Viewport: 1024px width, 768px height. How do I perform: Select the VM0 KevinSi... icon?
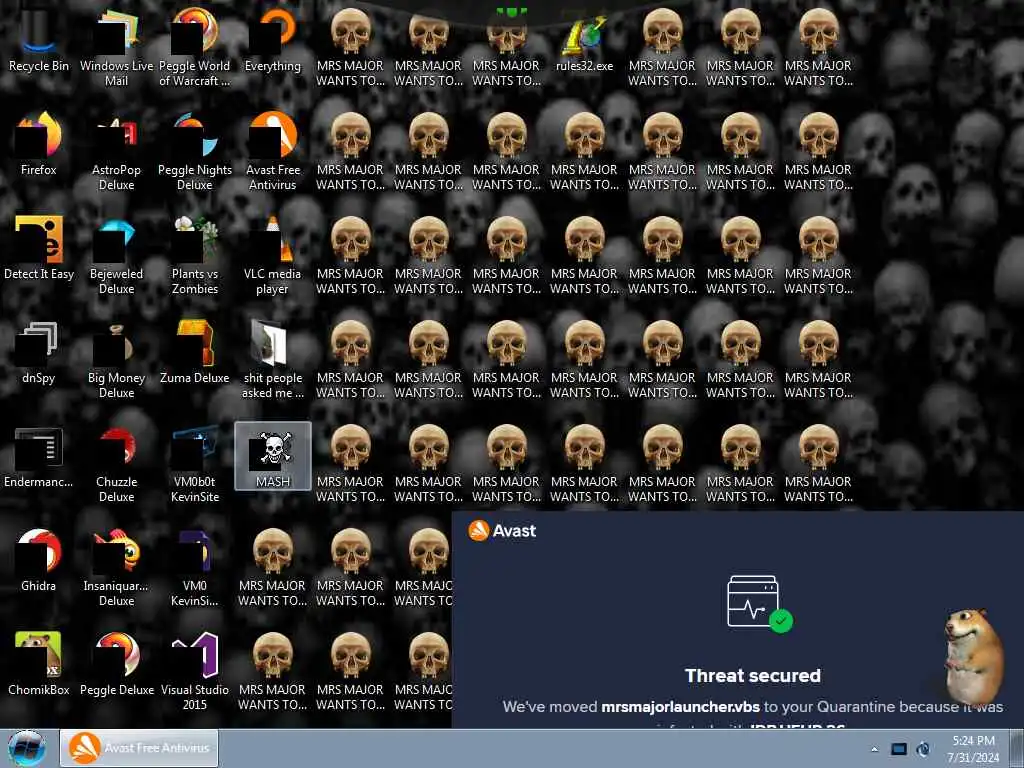pyautogui.click(x=195, y=568)
